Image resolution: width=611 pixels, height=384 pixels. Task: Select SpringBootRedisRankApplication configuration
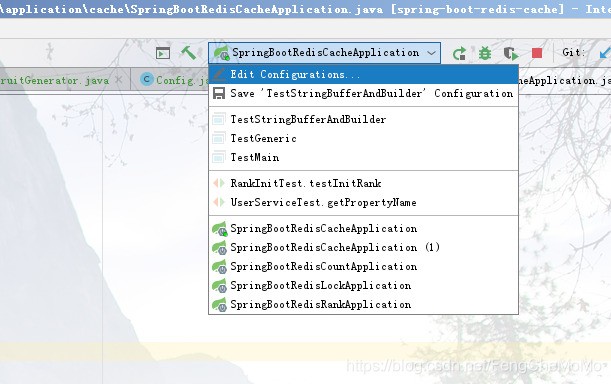pyautogui.click(x=363, y=304)
